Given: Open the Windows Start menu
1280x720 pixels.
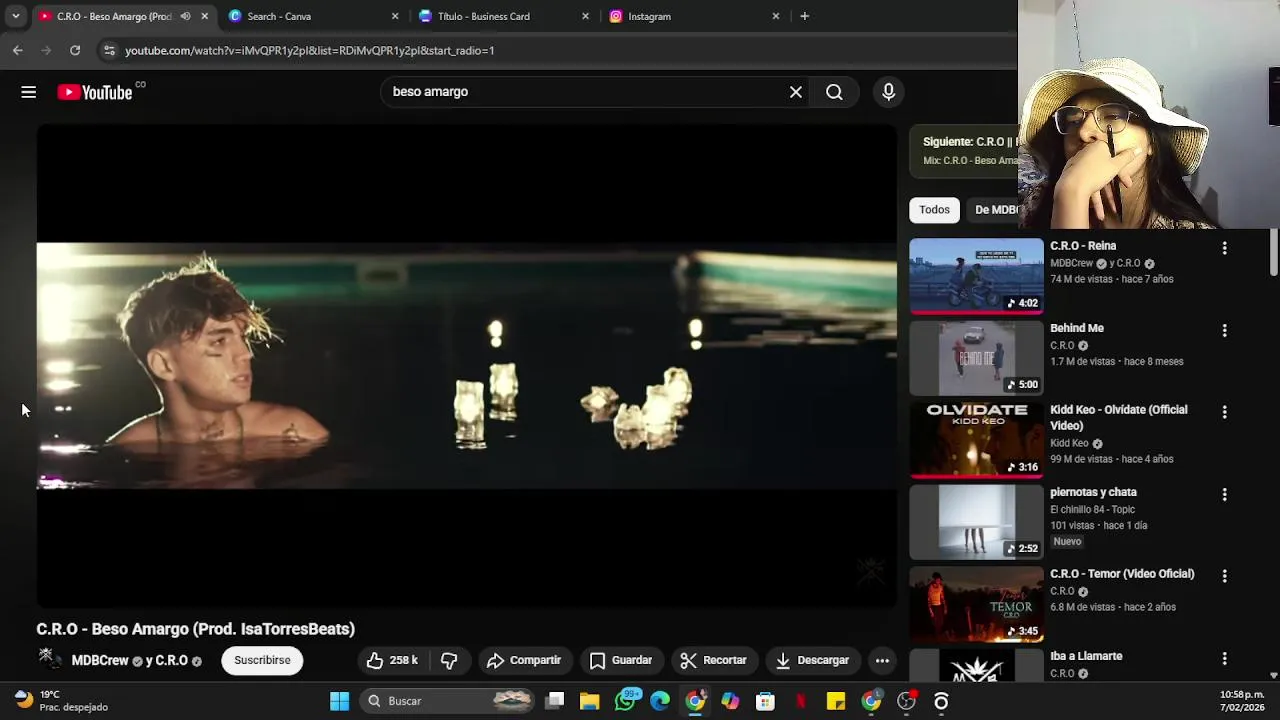Looking at the screenshot, I should [x=340, y=701].
